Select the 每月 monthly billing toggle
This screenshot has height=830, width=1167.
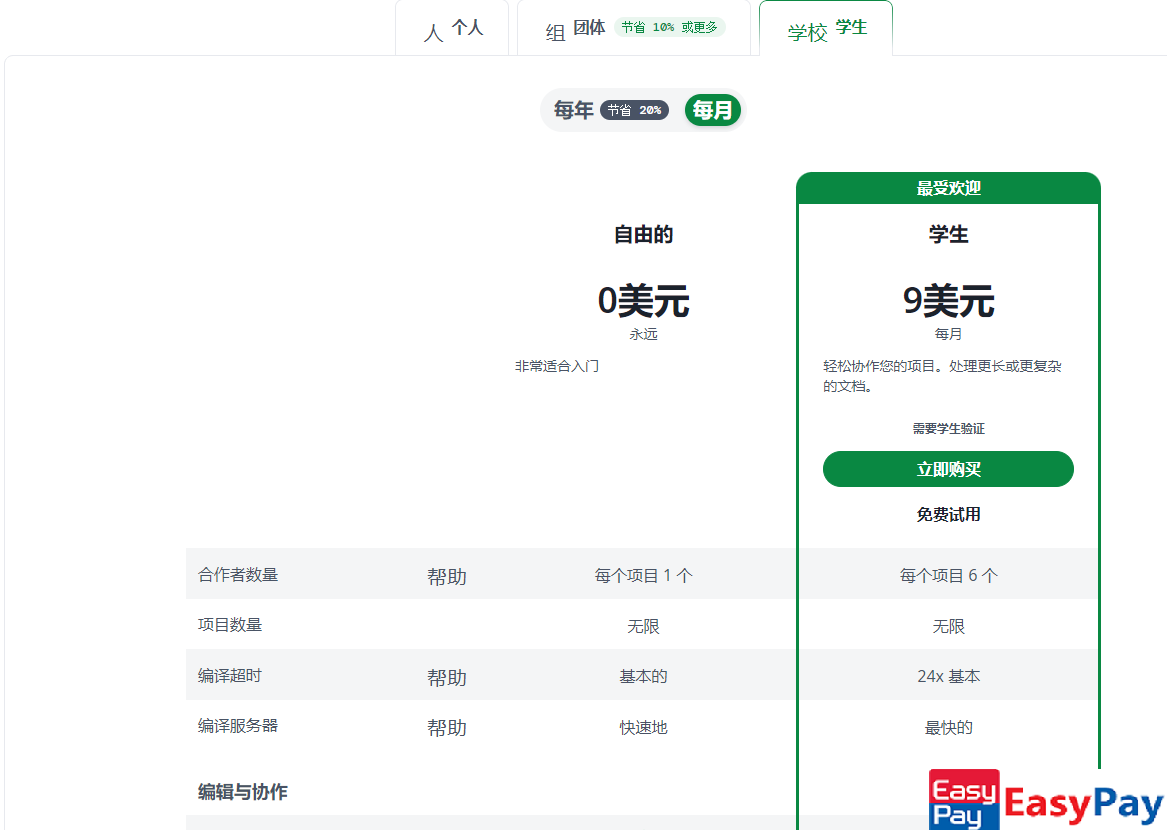[713, 110]
